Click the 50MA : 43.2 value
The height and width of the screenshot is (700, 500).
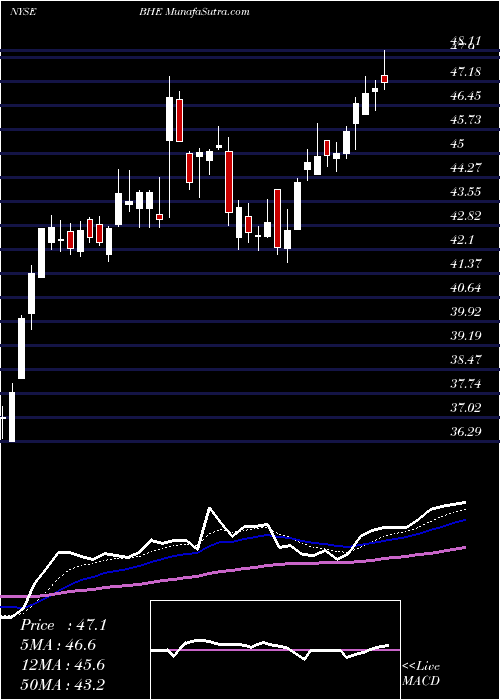pos(62,684)
